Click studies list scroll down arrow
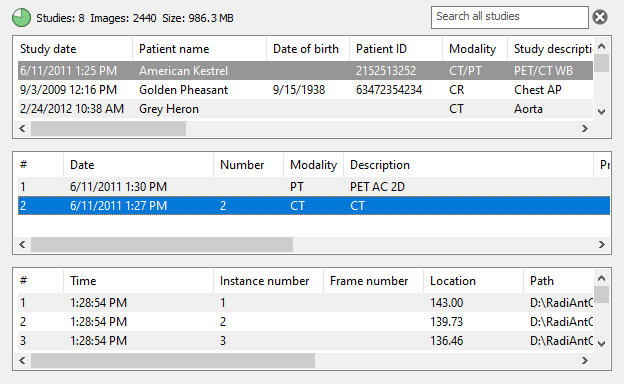 coord(602,112)
